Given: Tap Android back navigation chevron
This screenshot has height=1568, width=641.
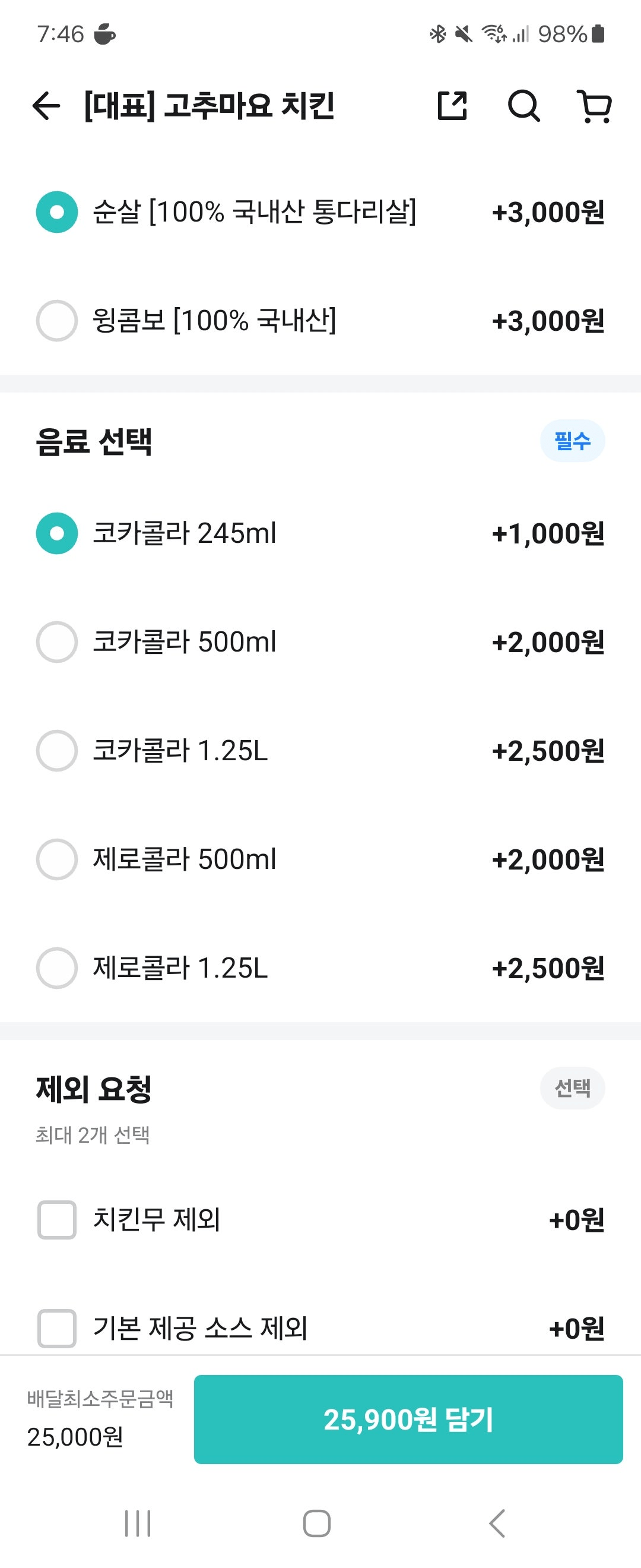Looking at the screenshot, I should (x=497, y=1523).
